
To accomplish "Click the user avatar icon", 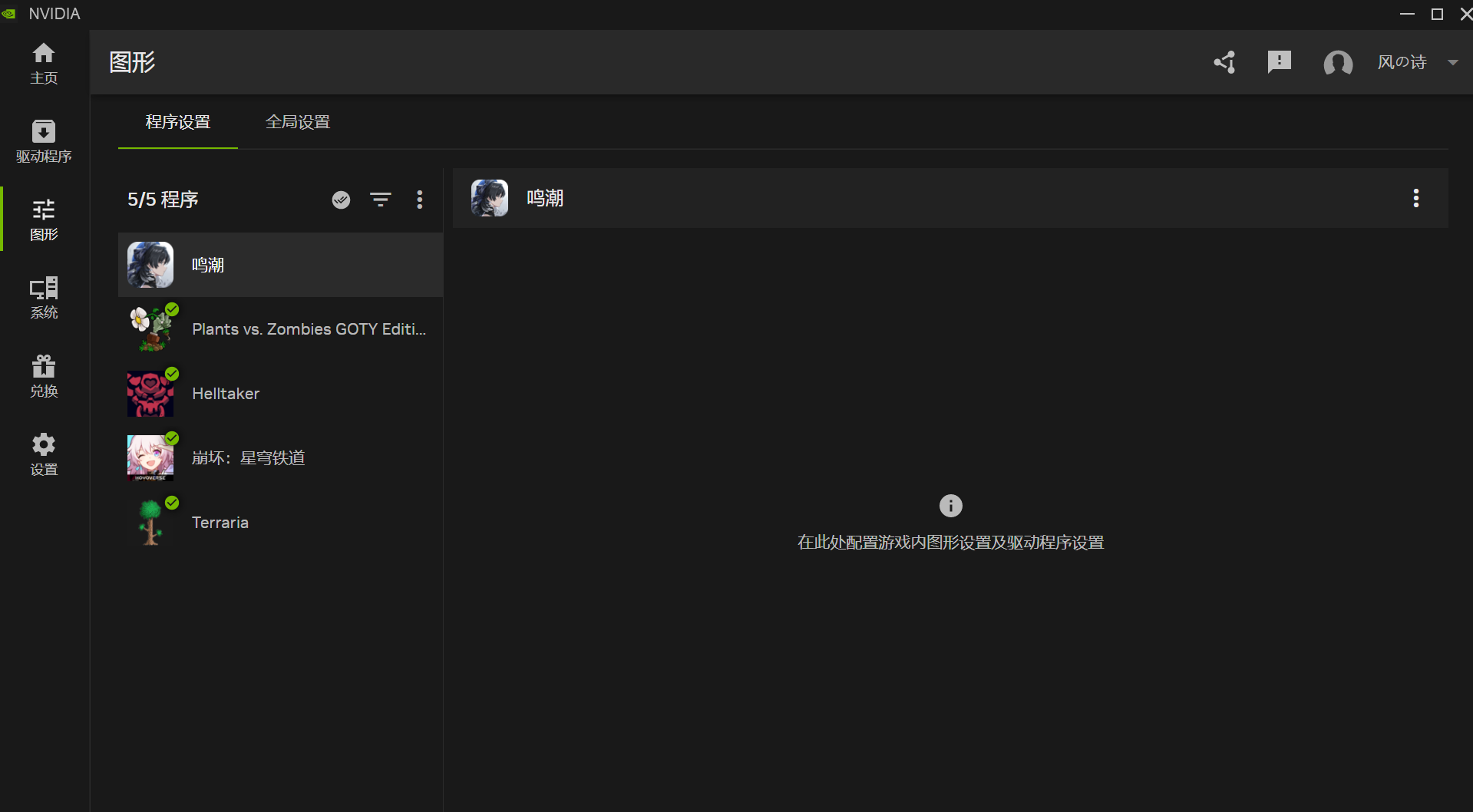I will pos(1337,62).
